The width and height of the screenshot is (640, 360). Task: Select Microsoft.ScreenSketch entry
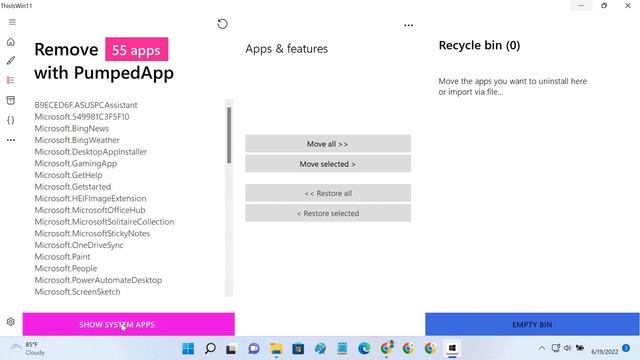pos(78,292)
